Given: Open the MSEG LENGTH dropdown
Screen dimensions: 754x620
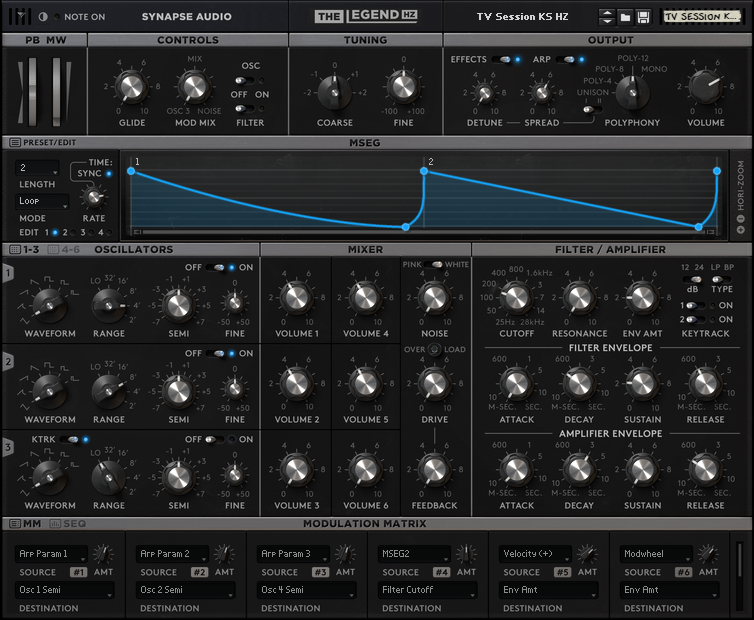Looking at the screenshot, I should tap(37, 168).
